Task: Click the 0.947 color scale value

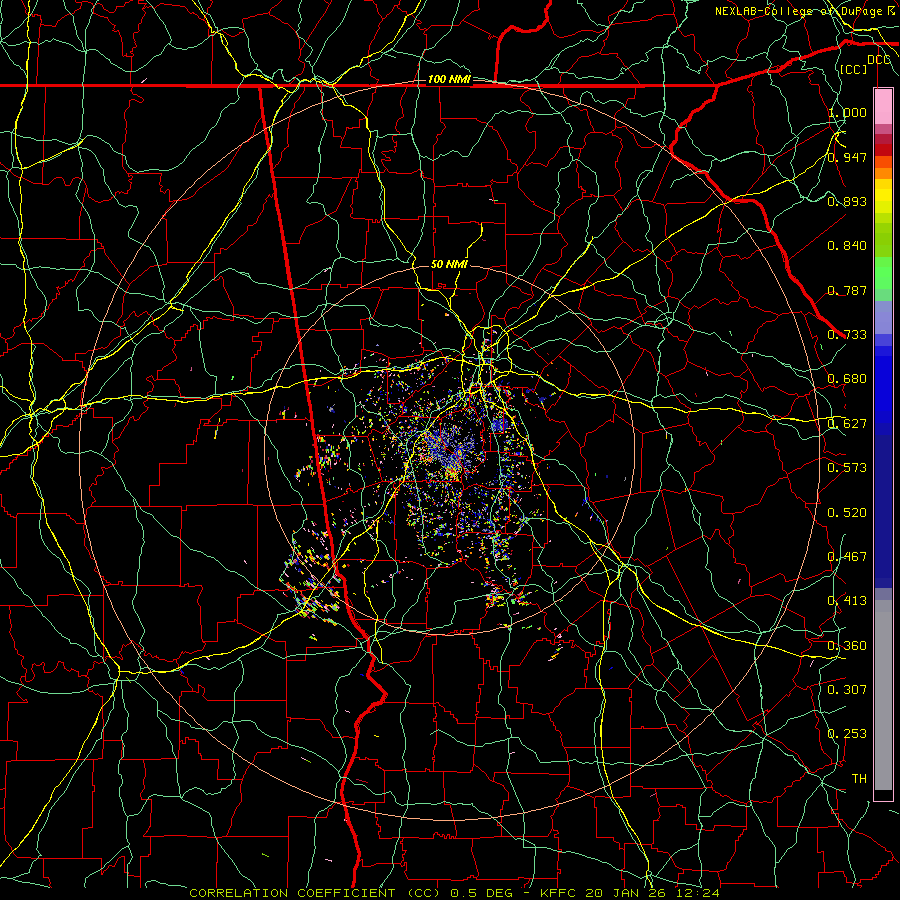Action: 847,157
